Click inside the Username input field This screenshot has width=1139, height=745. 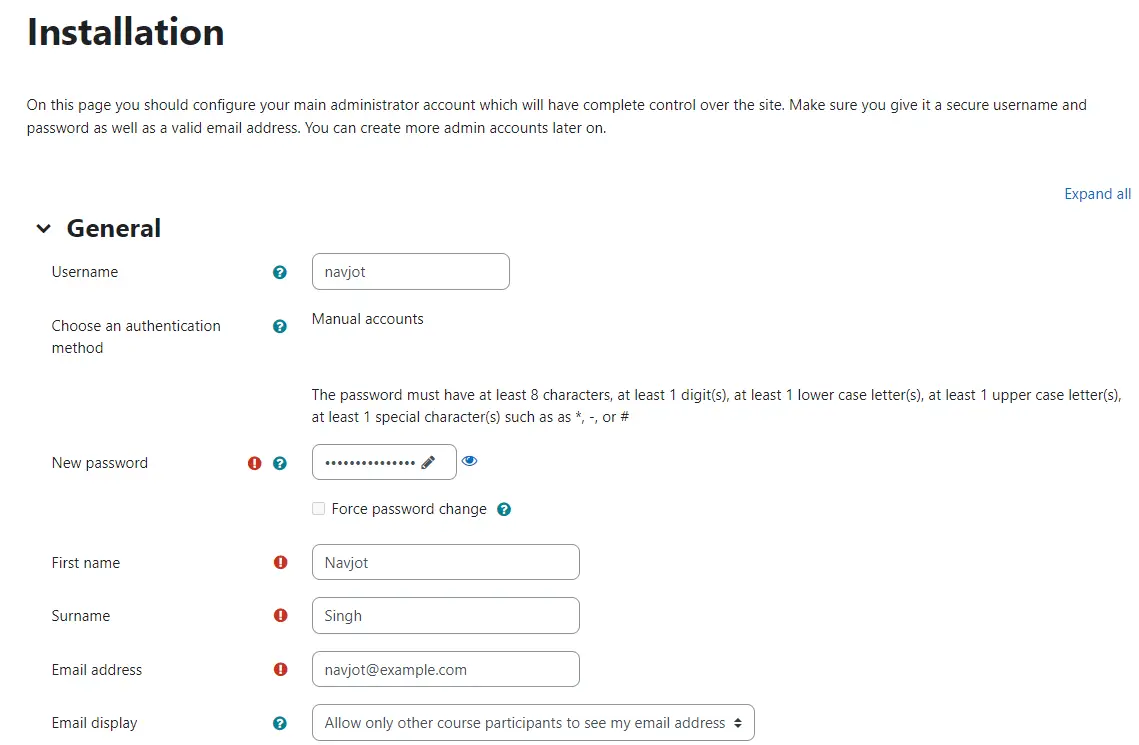pyautogui.click(x=410, y=271)
